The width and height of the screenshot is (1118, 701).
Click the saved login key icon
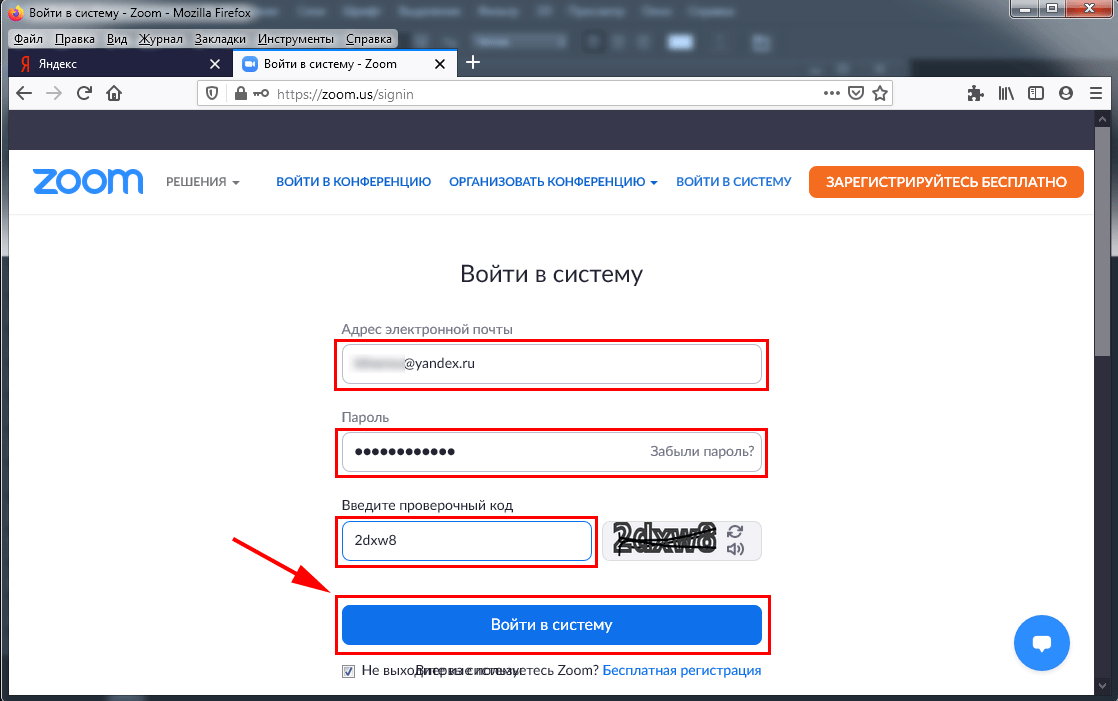click(x=261, y=93)
